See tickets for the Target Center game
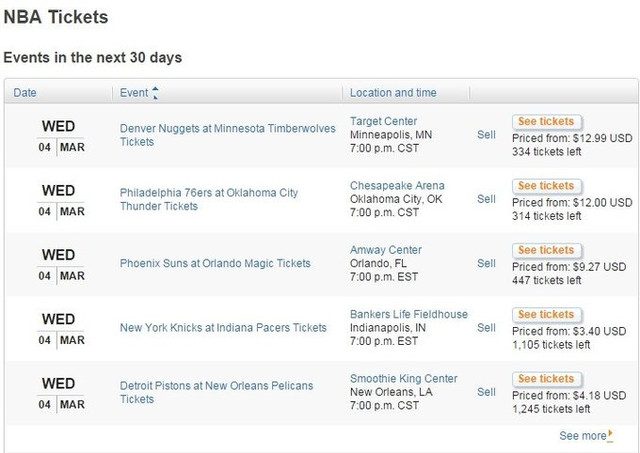The image size is (640, 453). coord(547,122)
